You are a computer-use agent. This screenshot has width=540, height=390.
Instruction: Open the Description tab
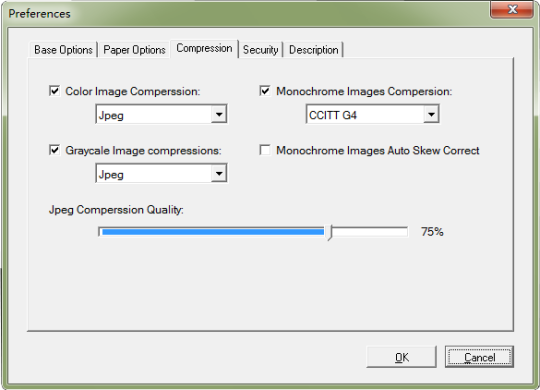pyautogui.click(x=313, y=50)
